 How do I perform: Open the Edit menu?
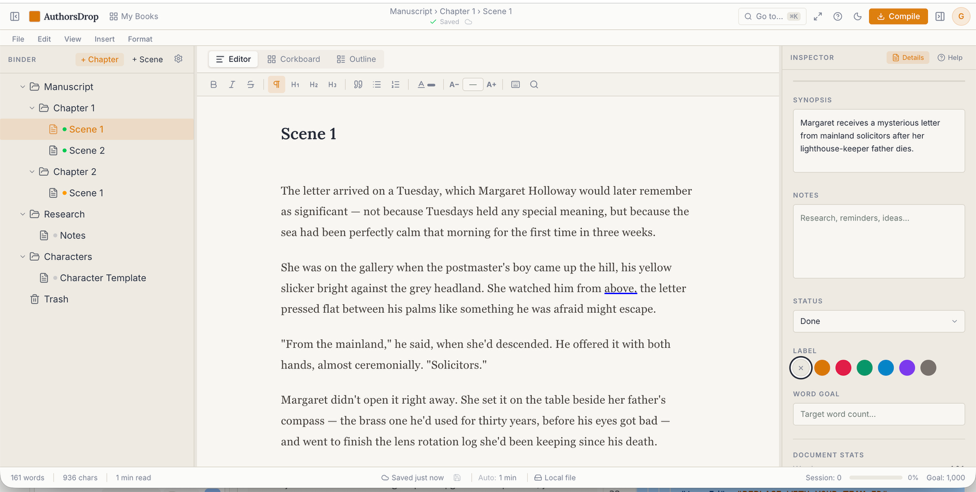tap(44, 39)
